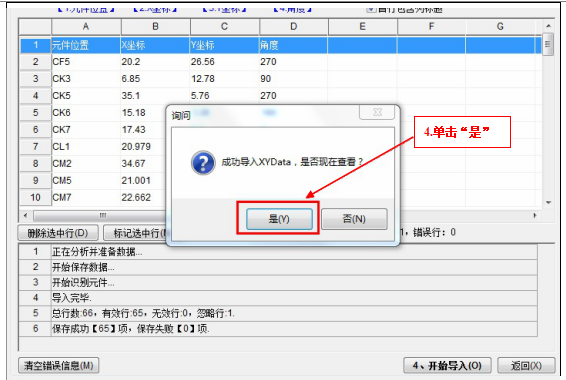Viewport: 566px width, 380px height.
Task: Click cell 元件位置 in row 1
Action: tap(86, 45)
